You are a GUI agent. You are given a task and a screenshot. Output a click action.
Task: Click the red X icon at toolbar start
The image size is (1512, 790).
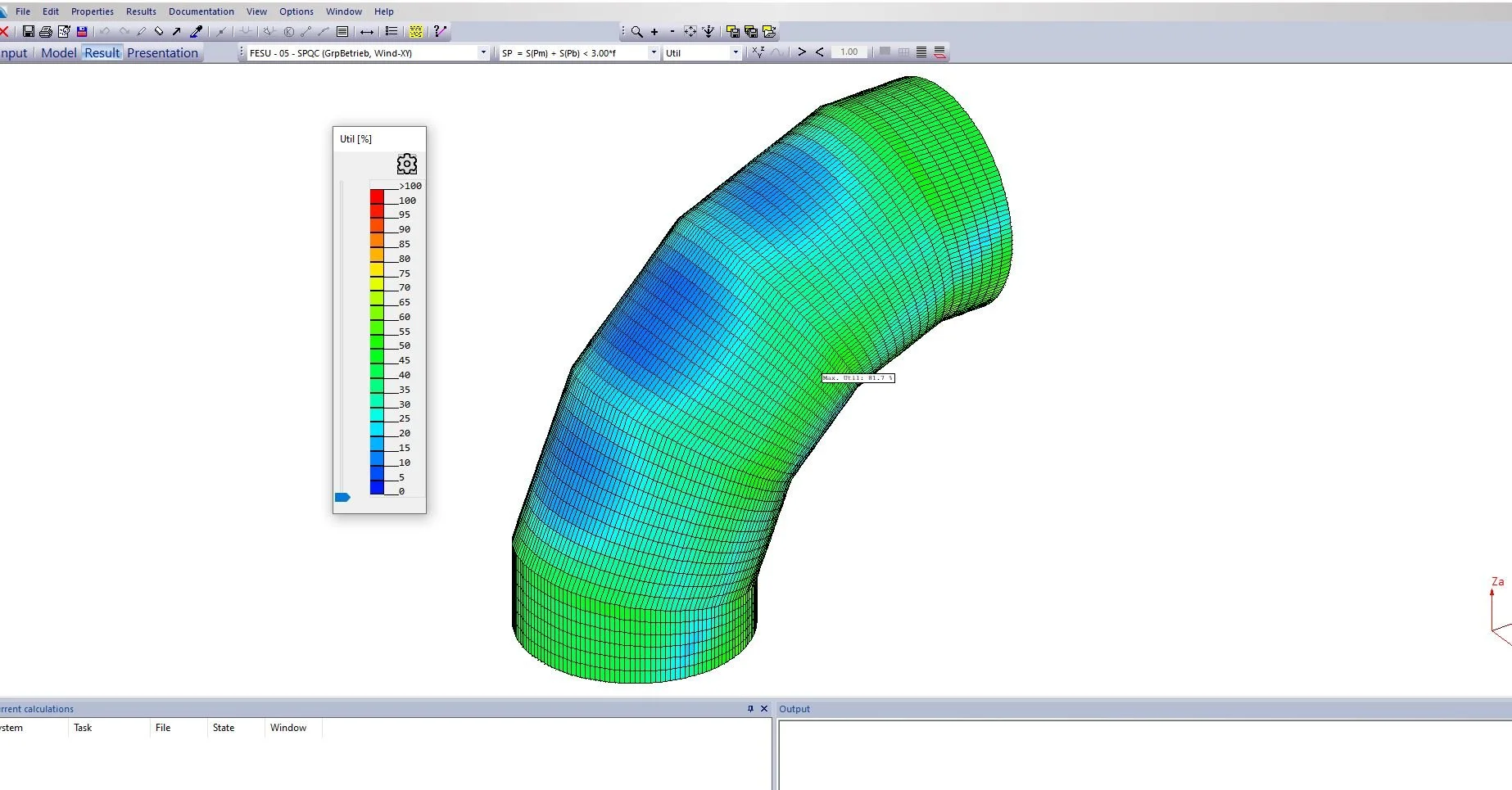coord(4,32)
